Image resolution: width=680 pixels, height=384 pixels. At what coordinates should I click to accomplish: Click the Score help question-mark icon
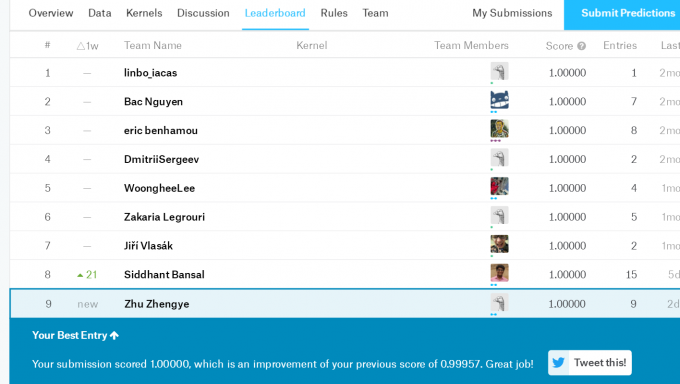pos(582,46)
